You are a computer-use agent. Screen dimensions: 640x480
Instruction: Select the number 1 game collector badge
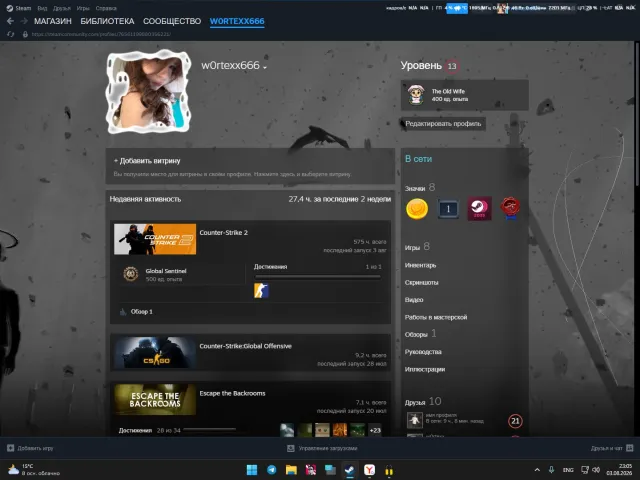click(x=448, y=209)
